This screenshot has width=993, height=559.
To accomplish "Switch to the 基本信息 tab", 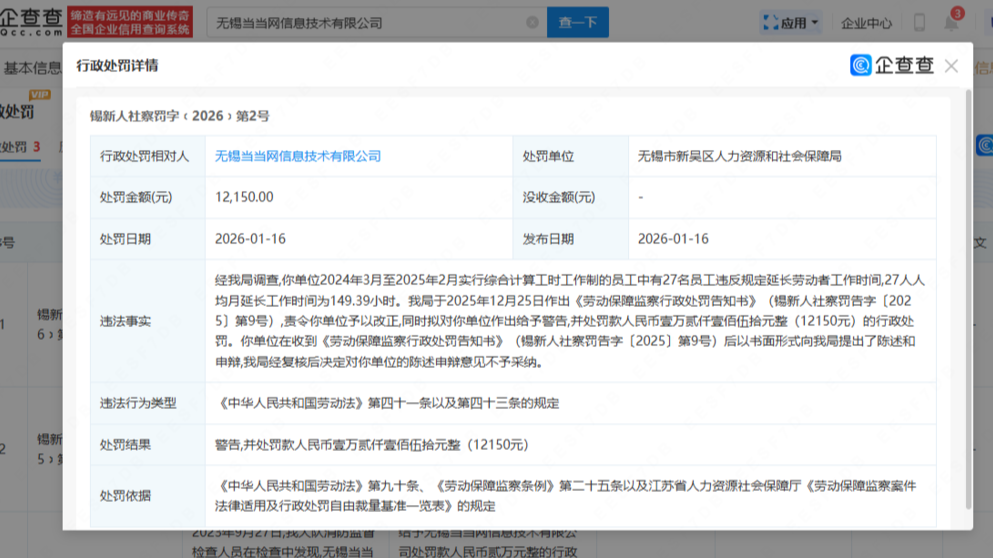I will [x=32, y=68].
